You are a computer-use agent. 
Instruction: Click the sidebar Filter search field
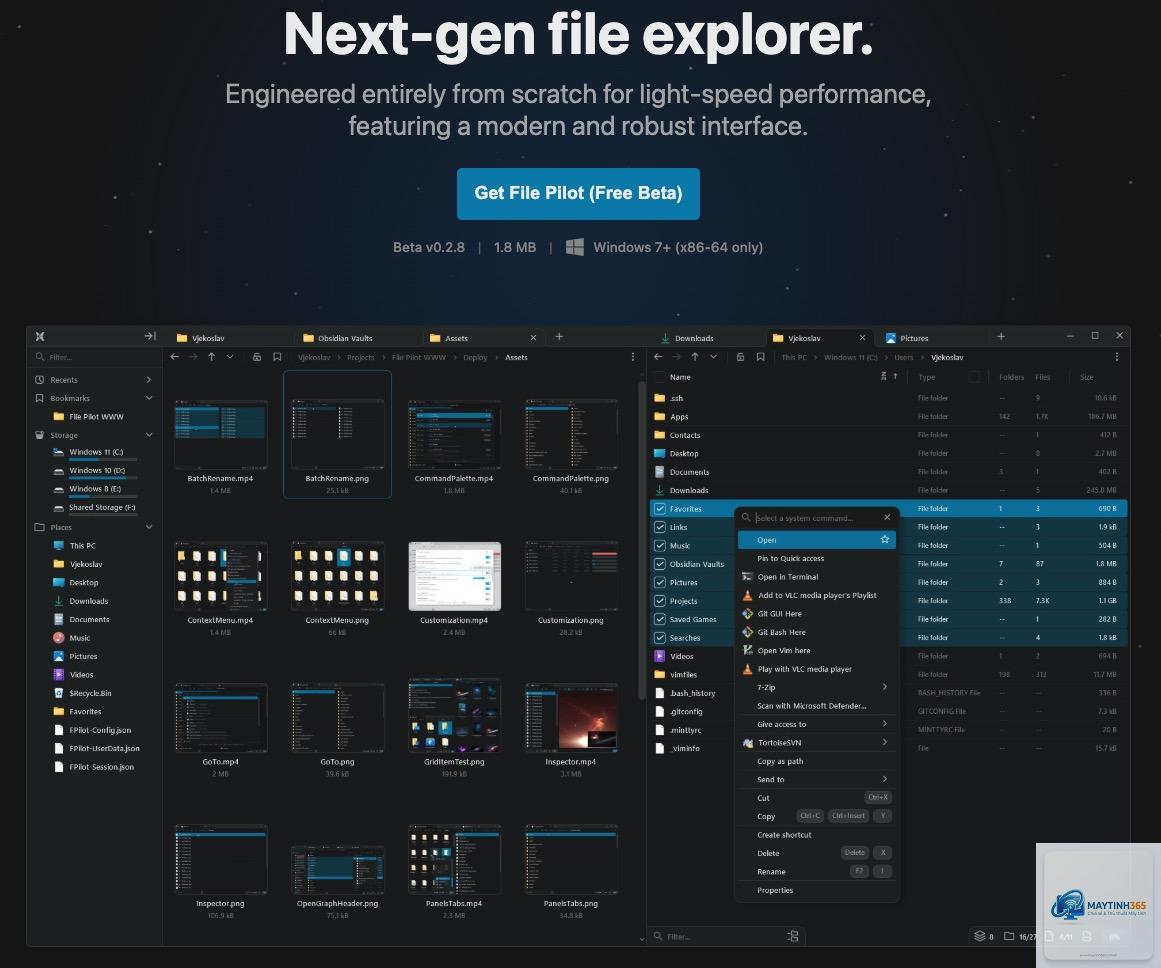coord(95,357)
